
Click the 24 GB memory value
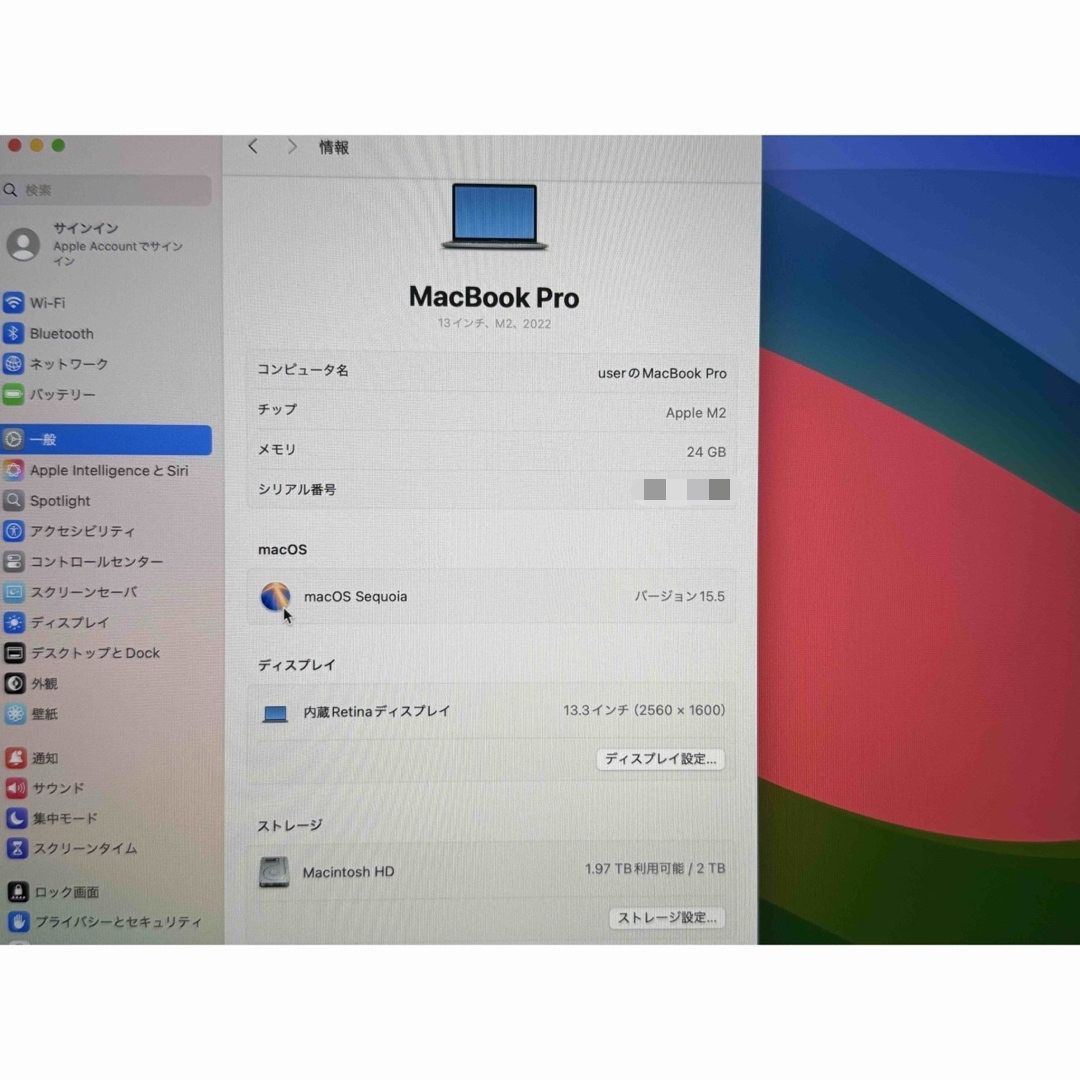click(706, 452)
